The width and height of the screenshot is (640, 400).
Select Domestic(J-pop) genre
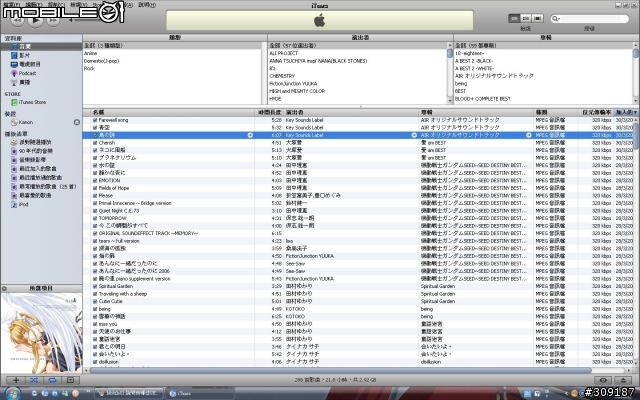coord(101,61)
